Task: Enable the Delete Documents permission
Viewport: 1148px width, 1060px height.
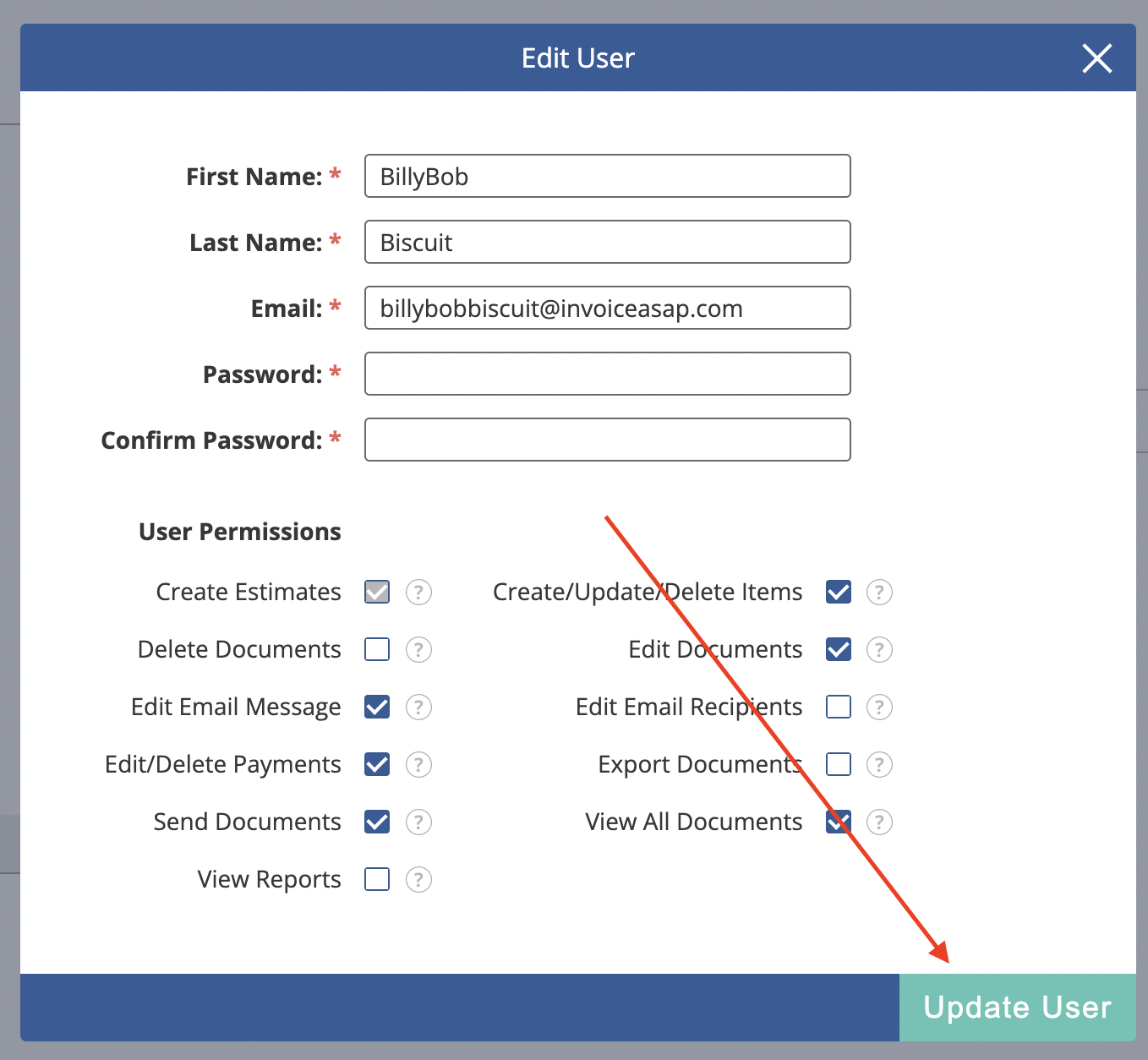Action: pos(377,649)
